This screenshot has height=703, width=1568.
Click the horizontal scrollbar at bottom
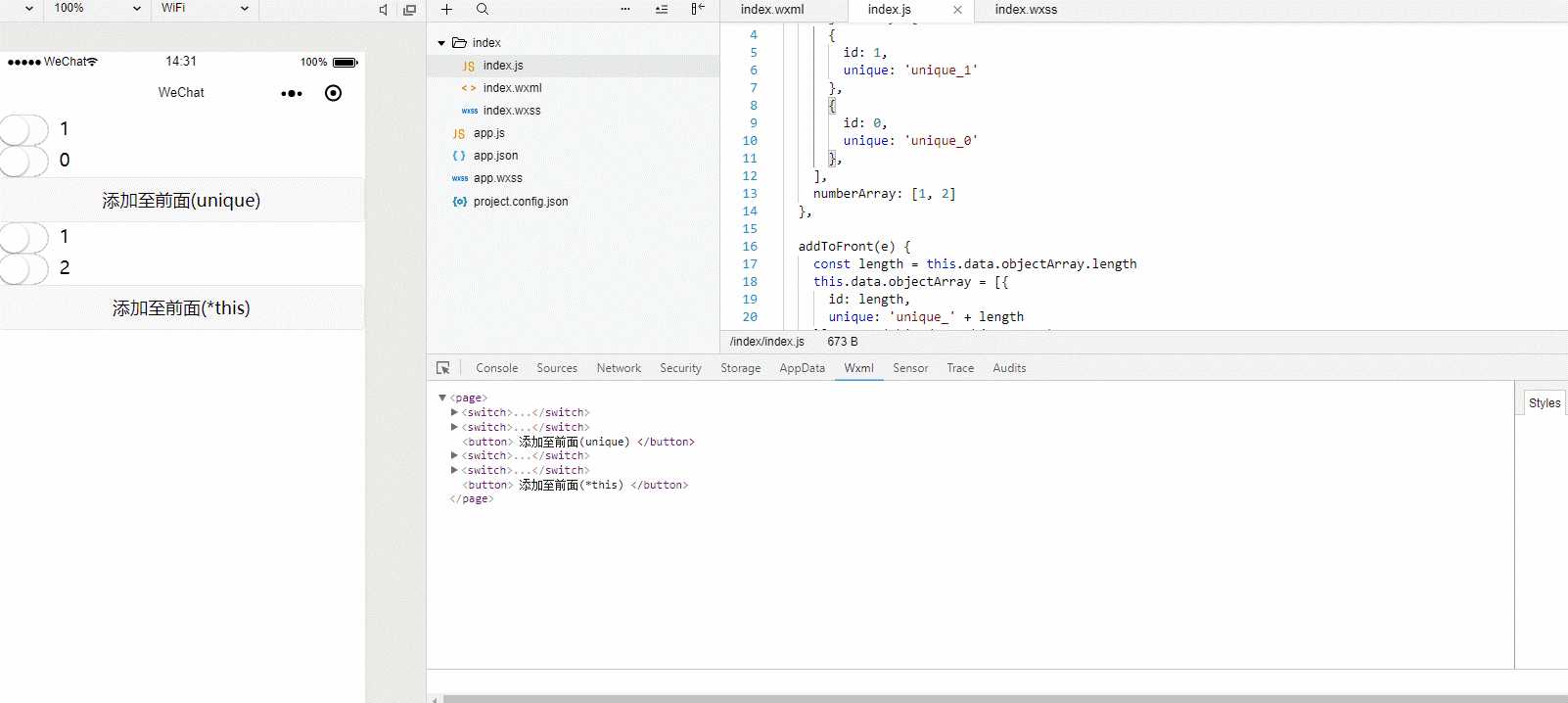coord(1005,699)
